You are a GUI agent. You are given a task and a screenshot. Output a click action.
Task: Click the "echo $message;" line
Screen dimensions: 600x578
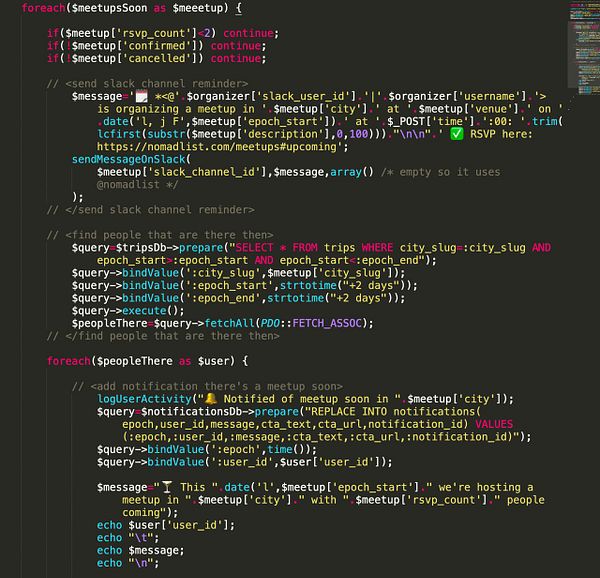140,551
